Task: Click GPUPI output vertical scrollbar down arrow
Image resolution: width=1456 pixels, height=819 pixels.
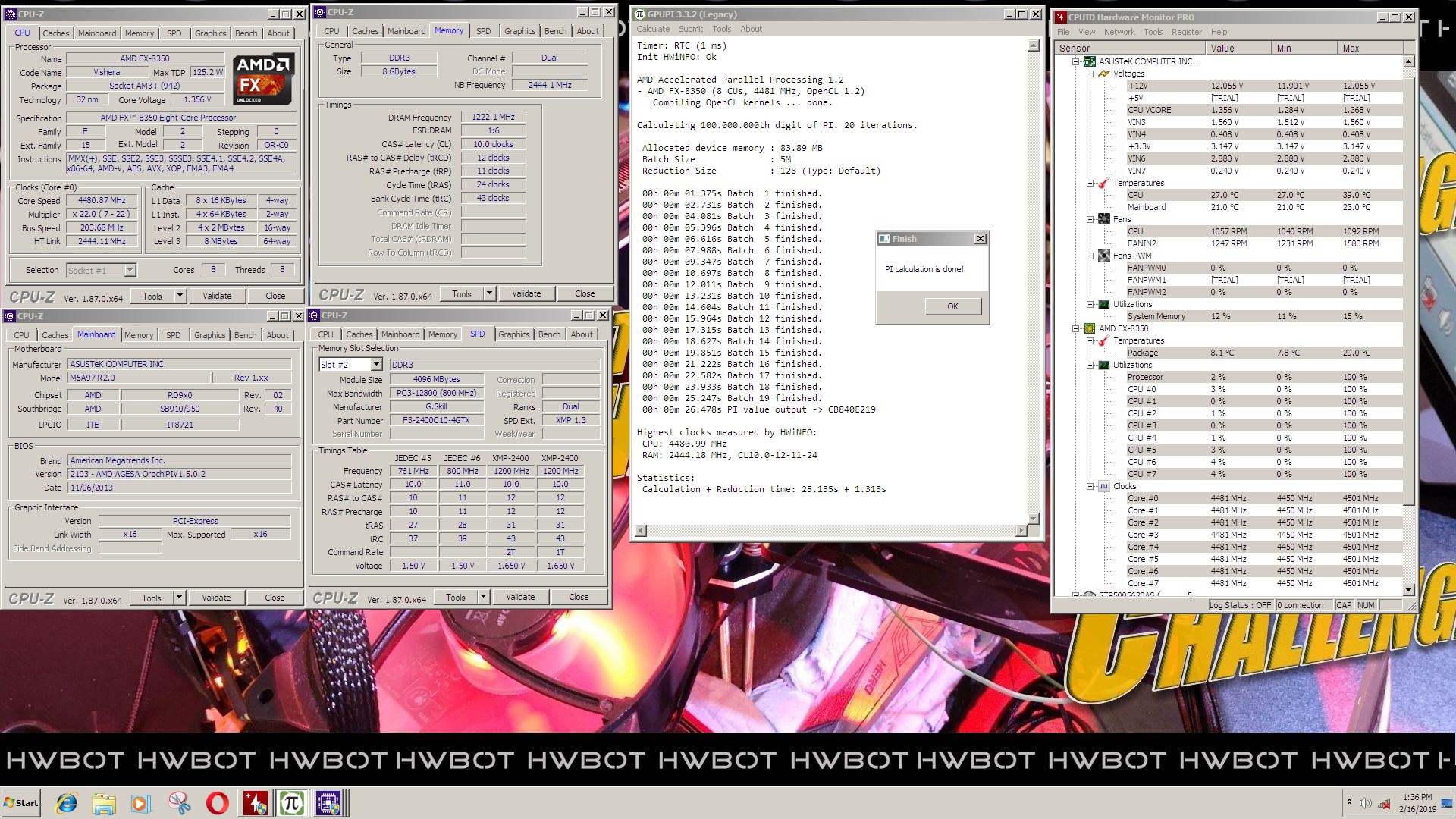Action: tap(1033, 517)
